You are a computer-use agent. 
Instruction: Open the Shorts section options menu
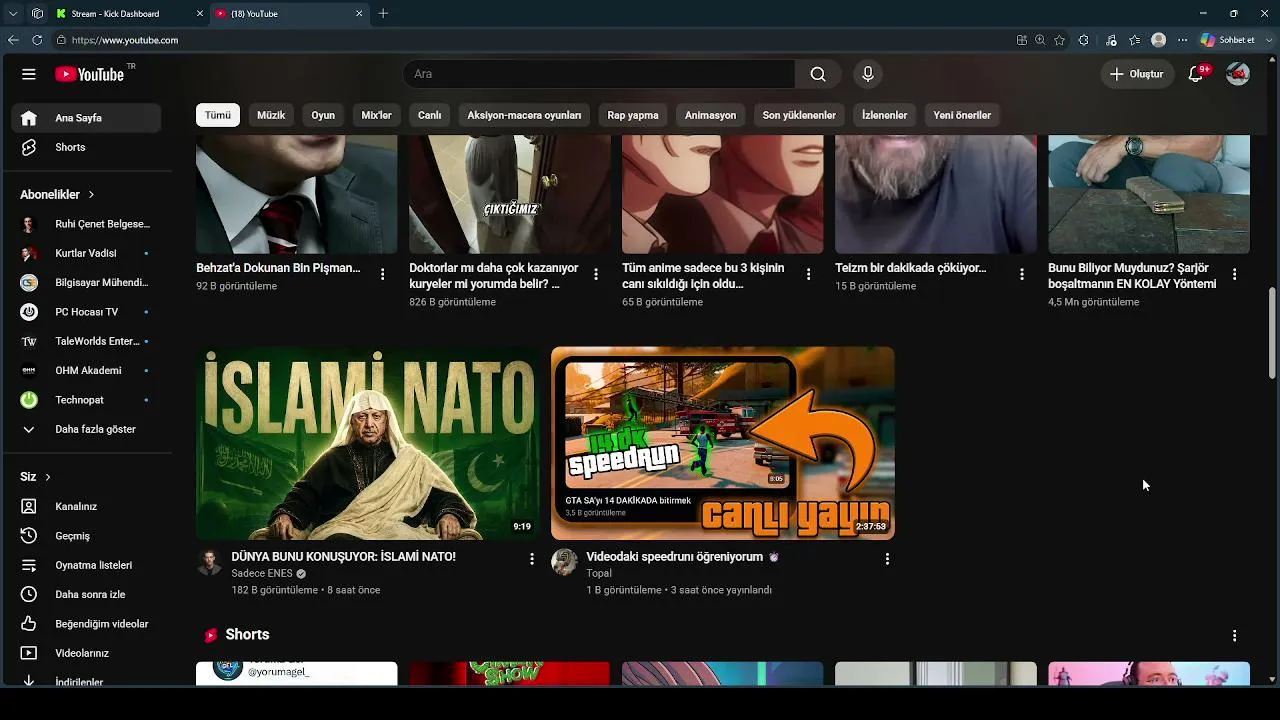(x=1235, y=636)
